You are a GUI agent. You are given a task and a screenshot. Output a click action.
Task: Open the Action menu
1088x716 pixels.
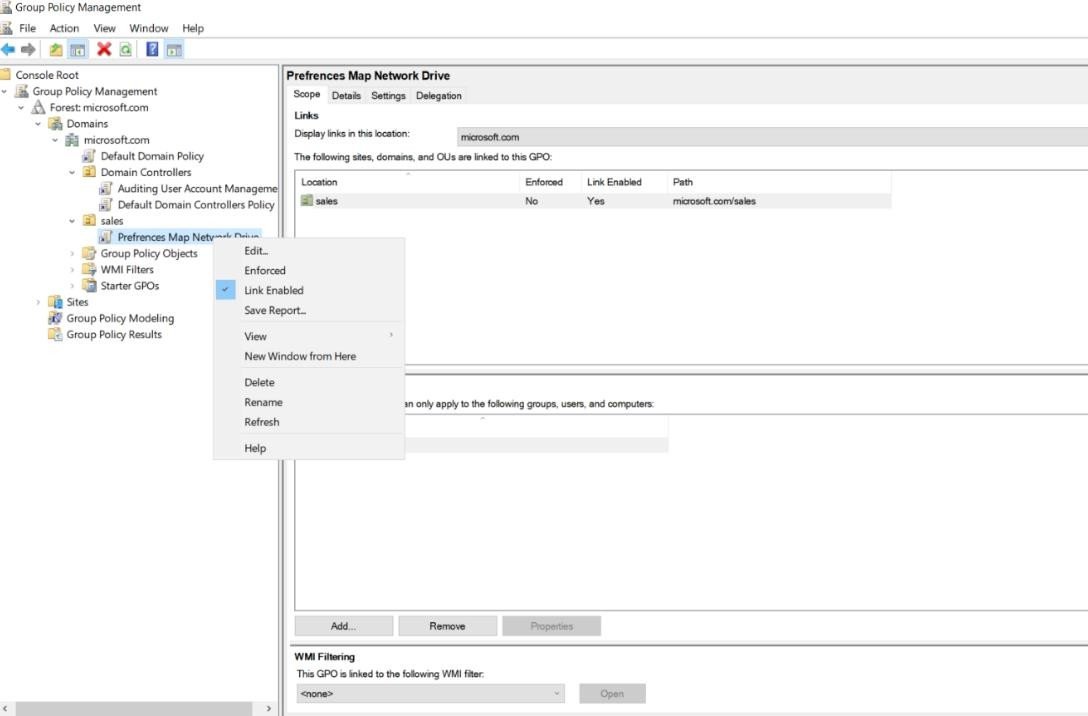coord(65,28)
